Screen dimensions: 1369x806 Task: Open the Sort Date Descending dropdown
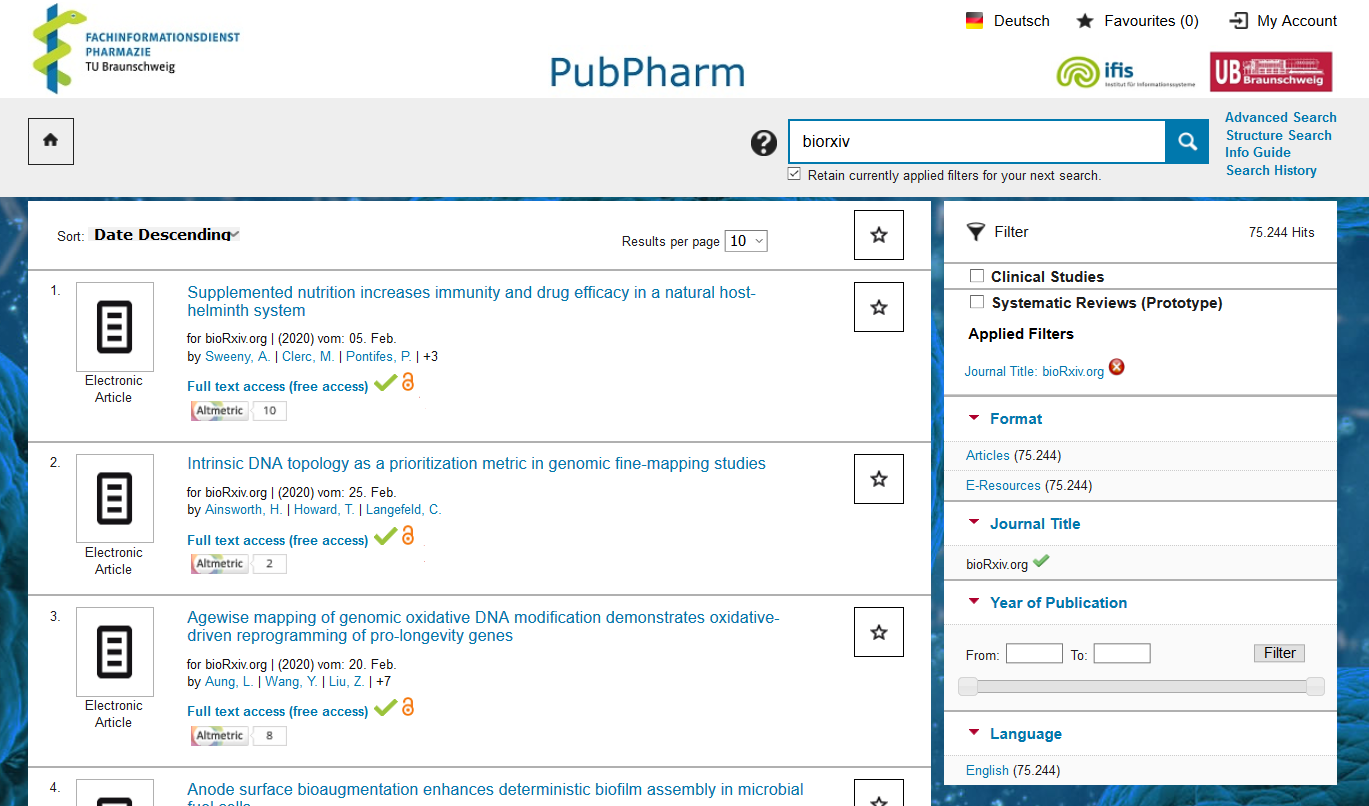pyautogui.click(x=166, y=235)
